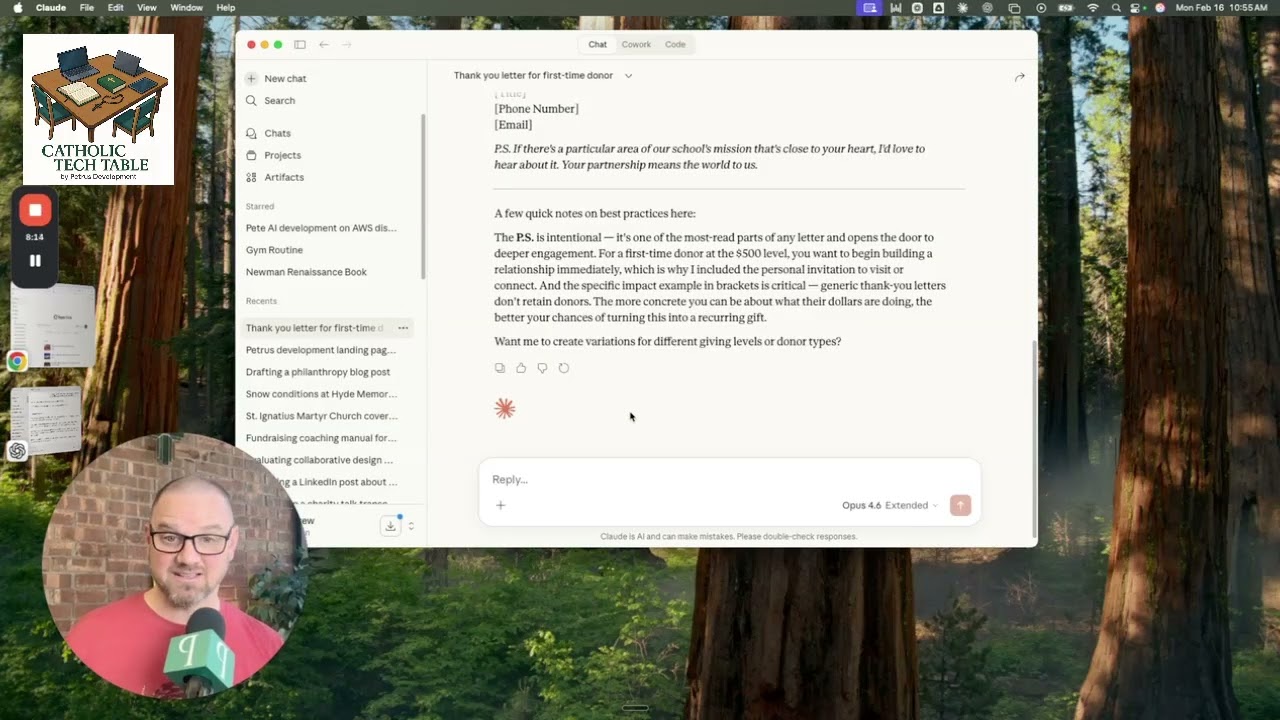Give the response a thumbs up
This screenshot has height=720, width=1280.
521,368
